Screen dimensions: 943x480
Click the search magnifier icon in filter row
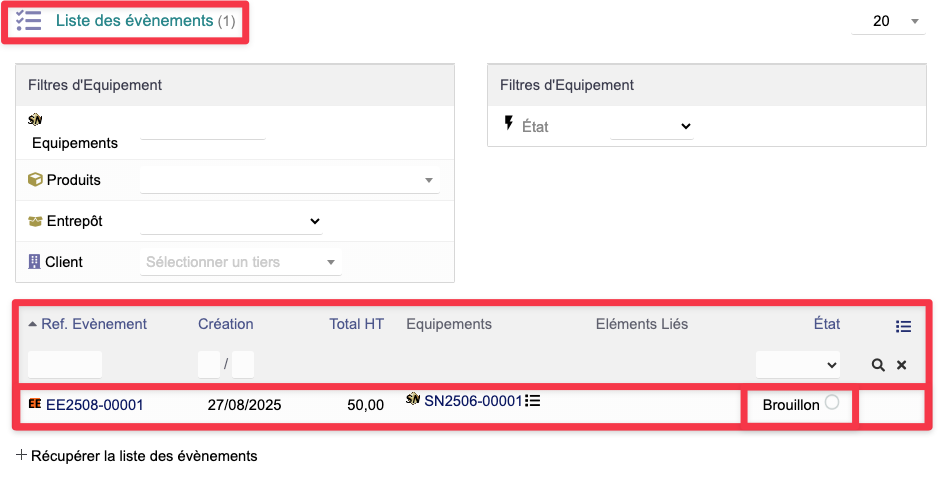[x=878, y=365]
